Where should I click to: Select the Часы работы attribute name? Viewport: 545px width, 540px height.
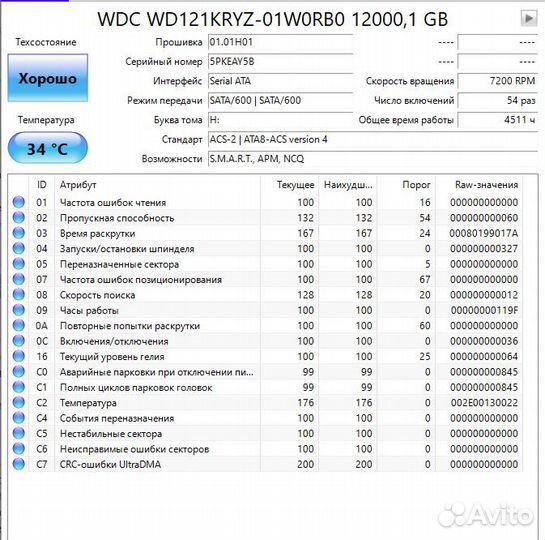(x=89, y=310)
